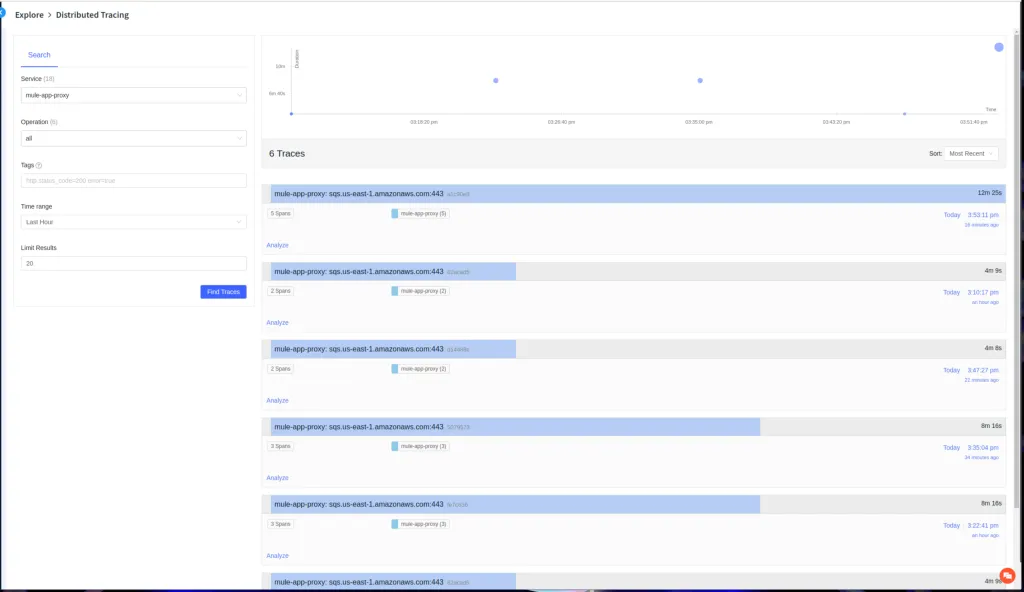The height and width of the screenshot is (592, 1024).
Task: Click the blue service swatch in the 12m 25s trace
Action: click(x=395, y=213)
